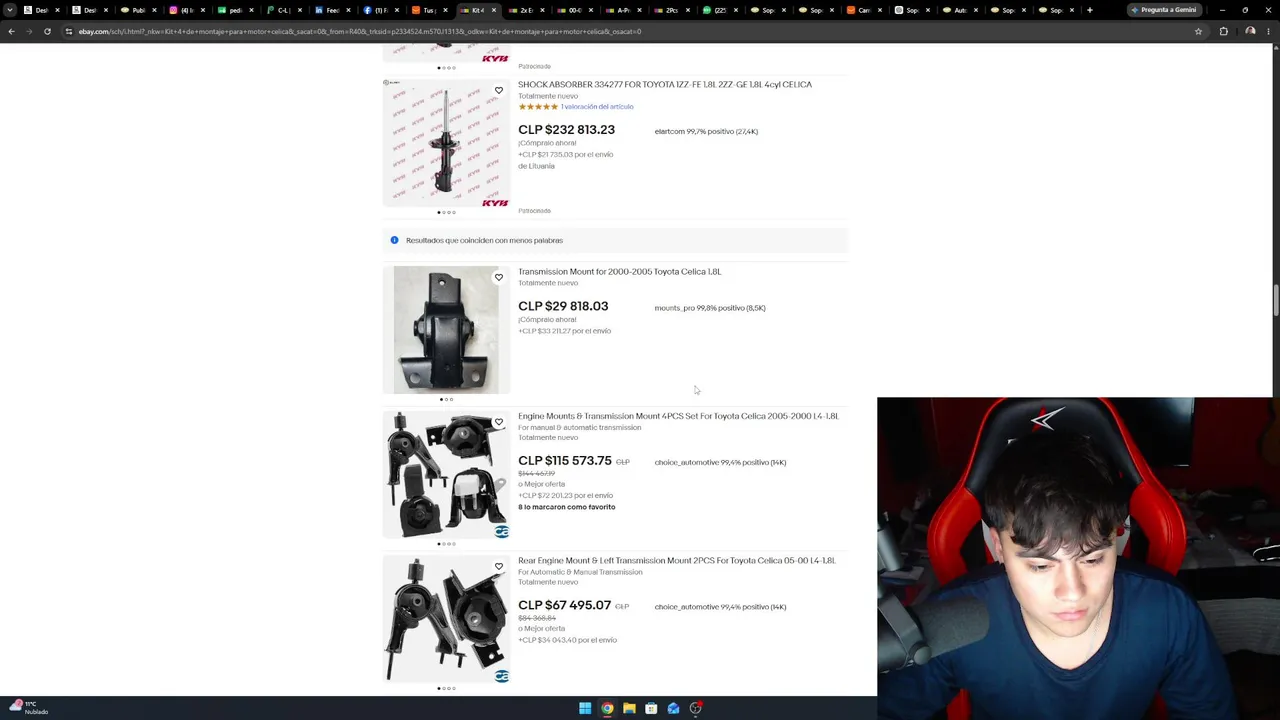Click 'Resultados que coinciden con menos palabras' notice
The width and height of the screenshot is (1280, 720).
click(x=484, y=240)
